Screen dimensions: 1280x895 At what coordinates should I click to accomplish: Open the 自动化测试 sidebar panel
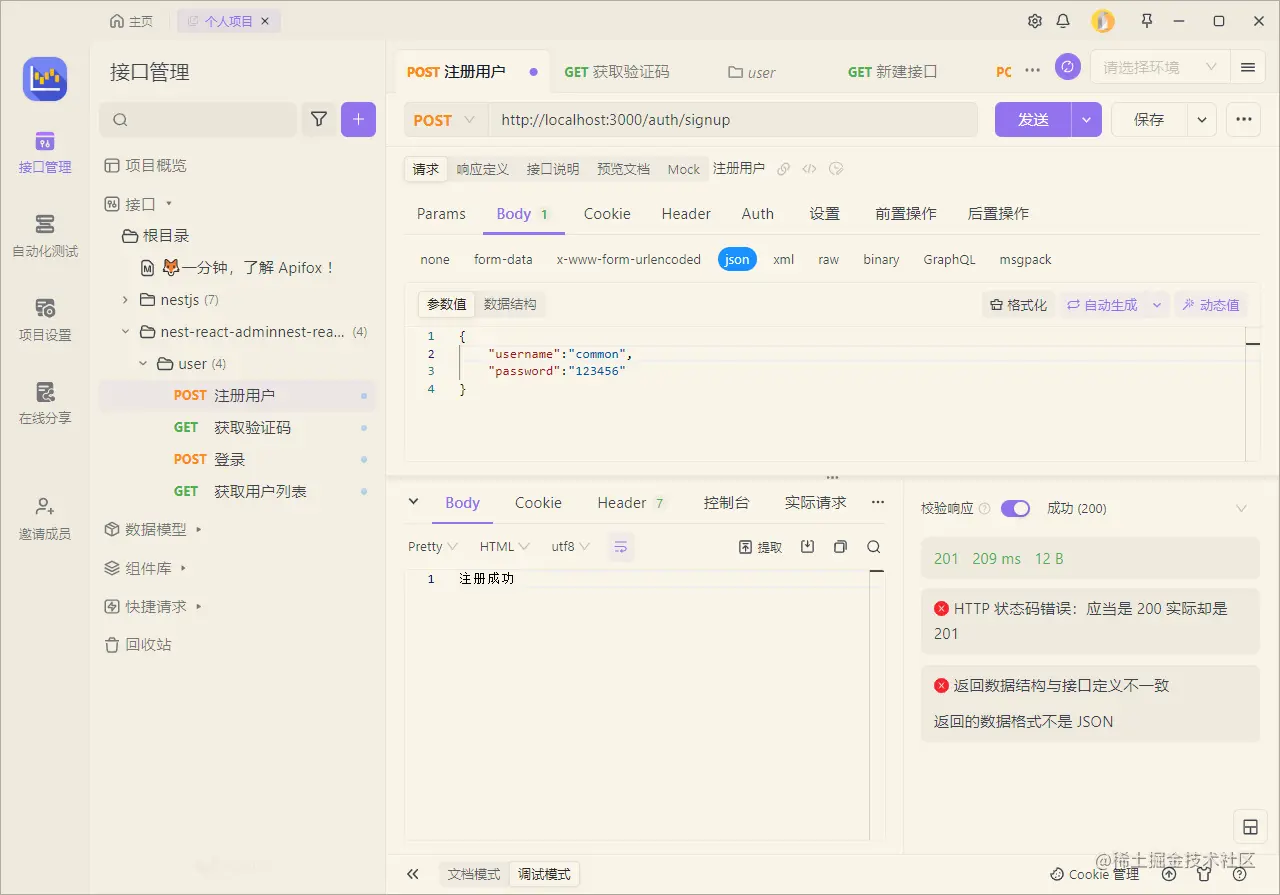point(44,237)
